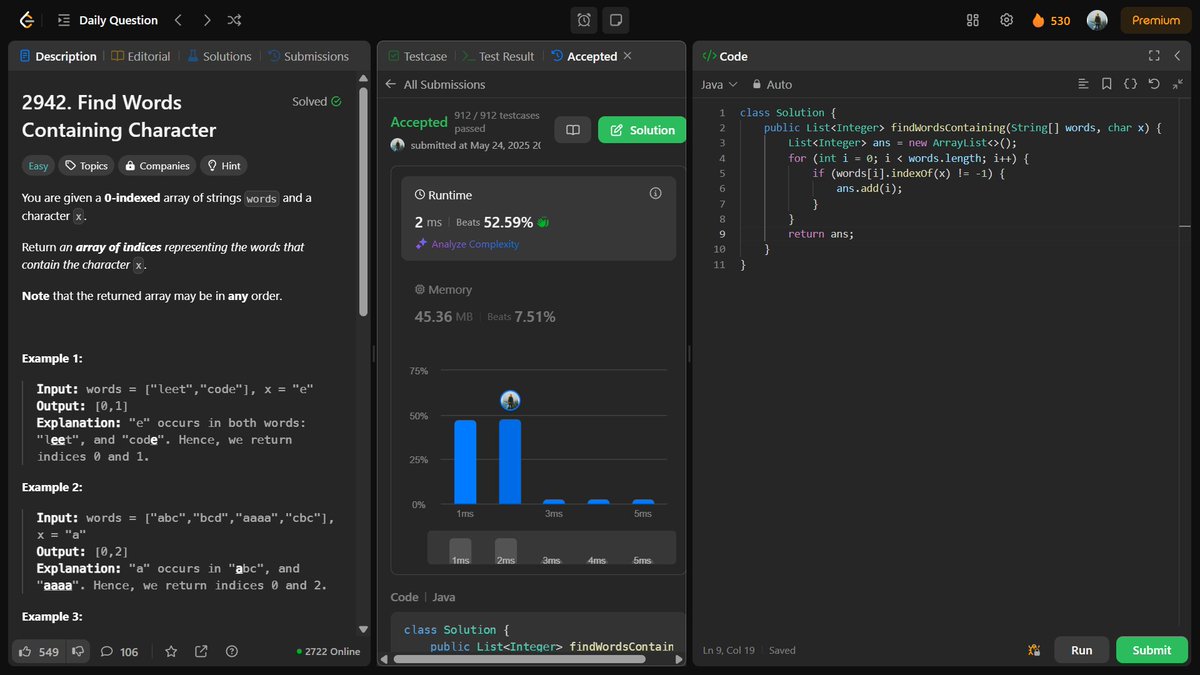Expand the Companies tag

(157, 166)
